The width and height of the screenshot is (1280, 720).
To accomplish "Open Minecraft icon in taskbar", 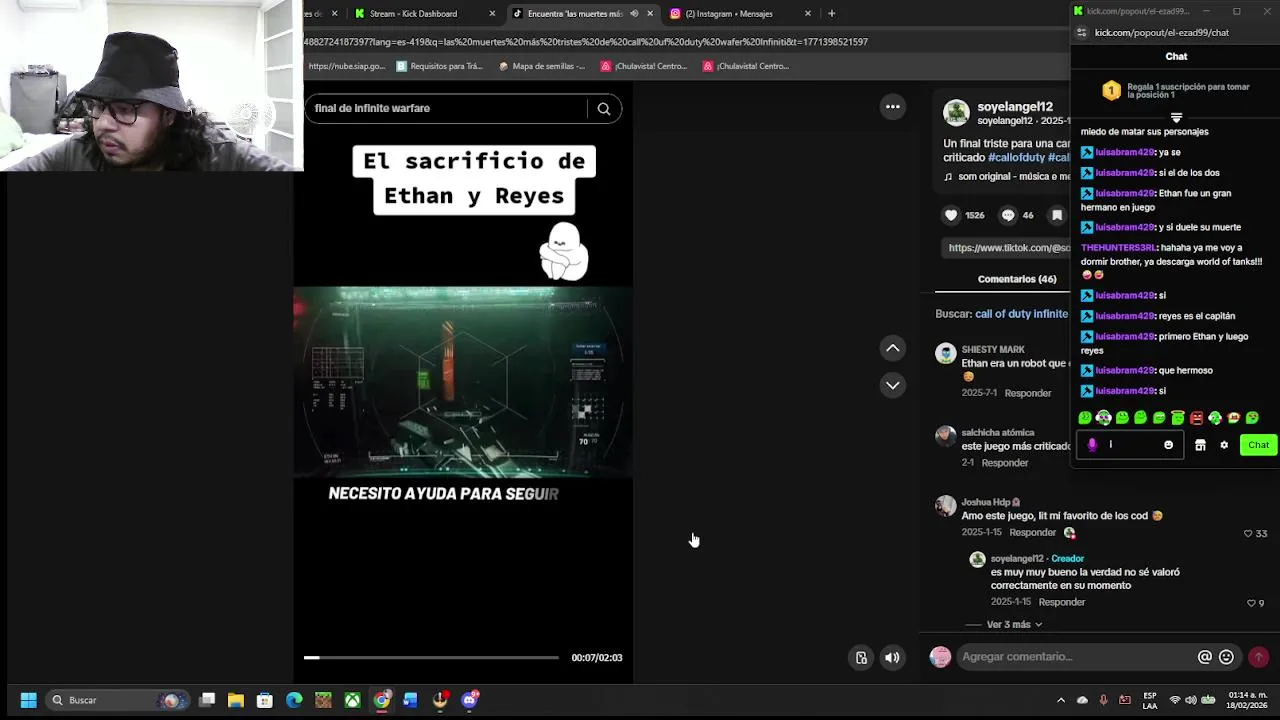I will pyautogui.click(x=323, y=700).
